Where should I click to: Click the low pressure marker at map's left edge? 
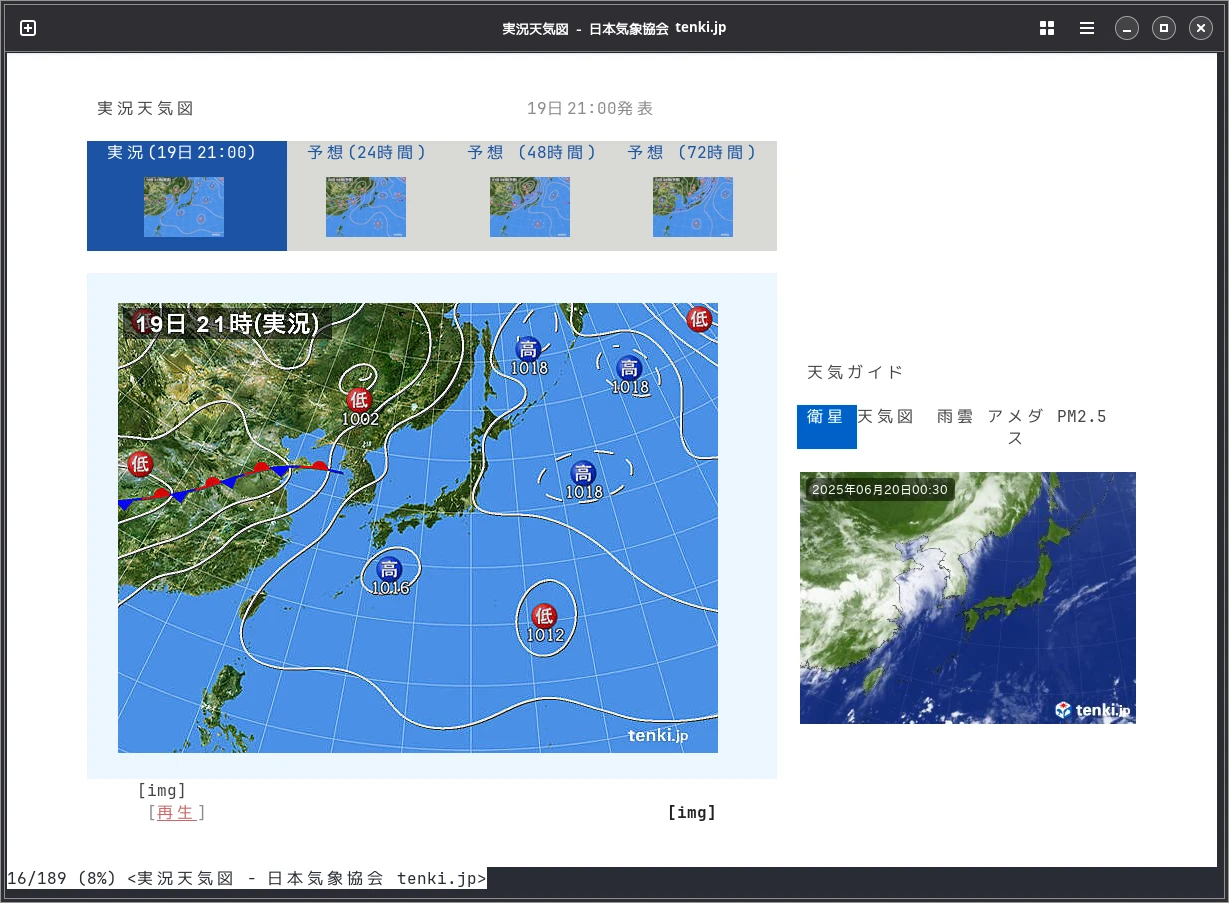tap(140, 463)
